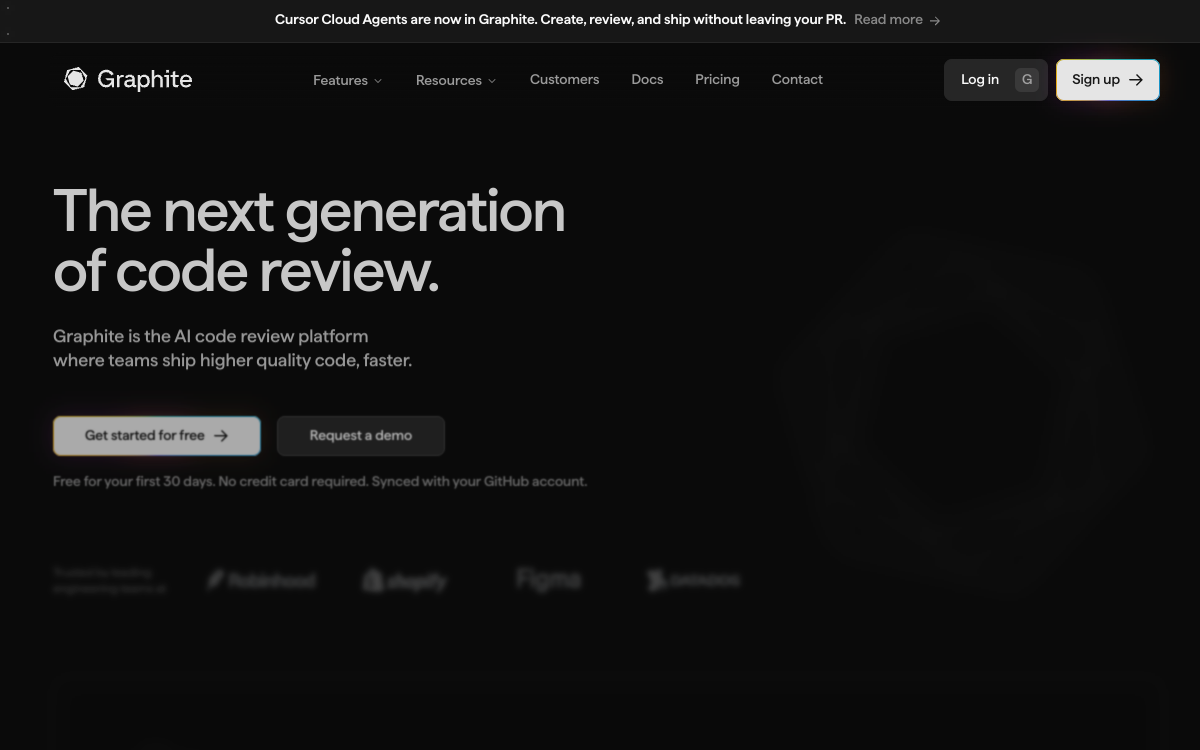Open the Pricing page
This screenshot has height=750, width=1200.
(717, 79)
